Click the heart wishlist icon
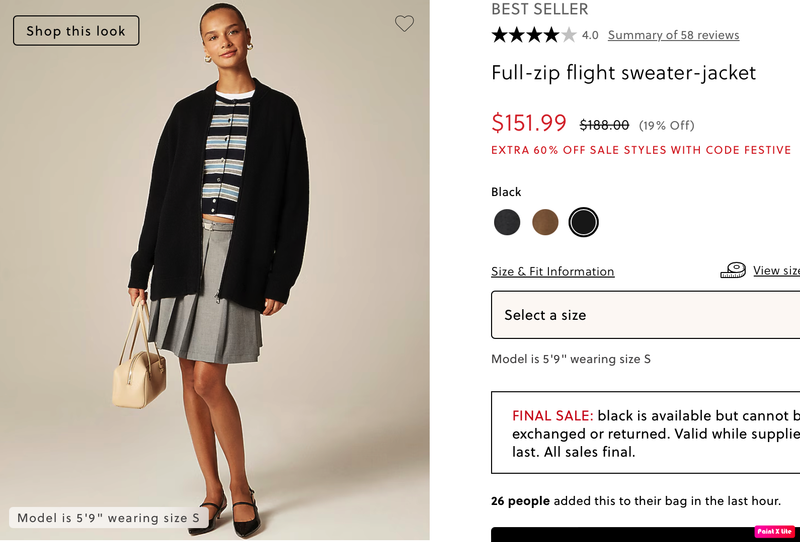This screenshot has height=542, width=800. [x=404, y=24]
